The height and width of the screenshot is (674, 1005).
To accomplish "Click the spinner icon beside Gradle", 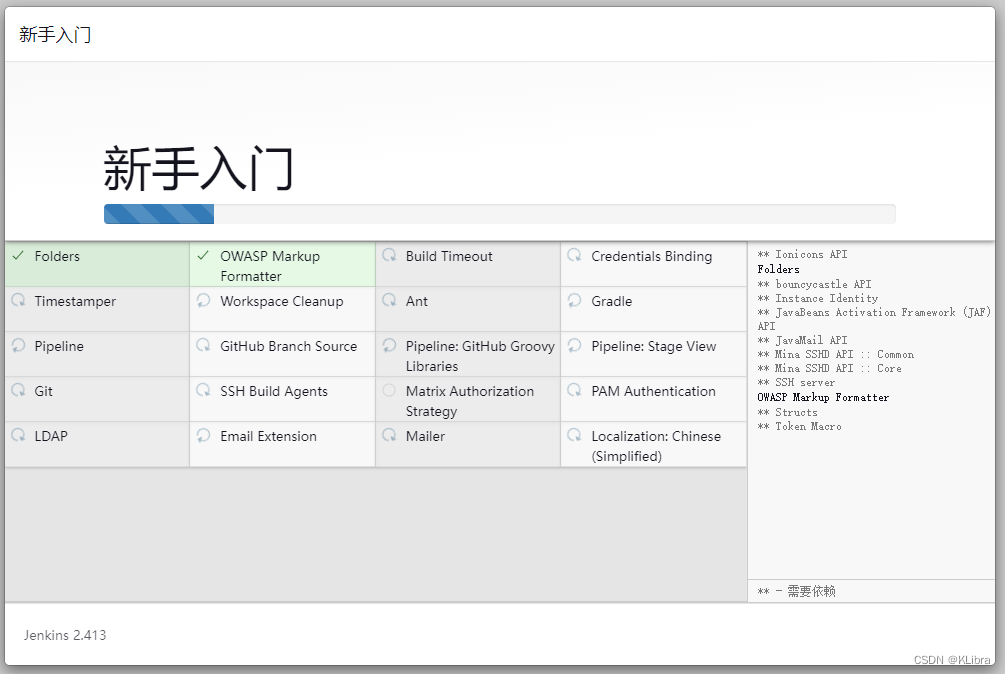I will tap(574, 300).
